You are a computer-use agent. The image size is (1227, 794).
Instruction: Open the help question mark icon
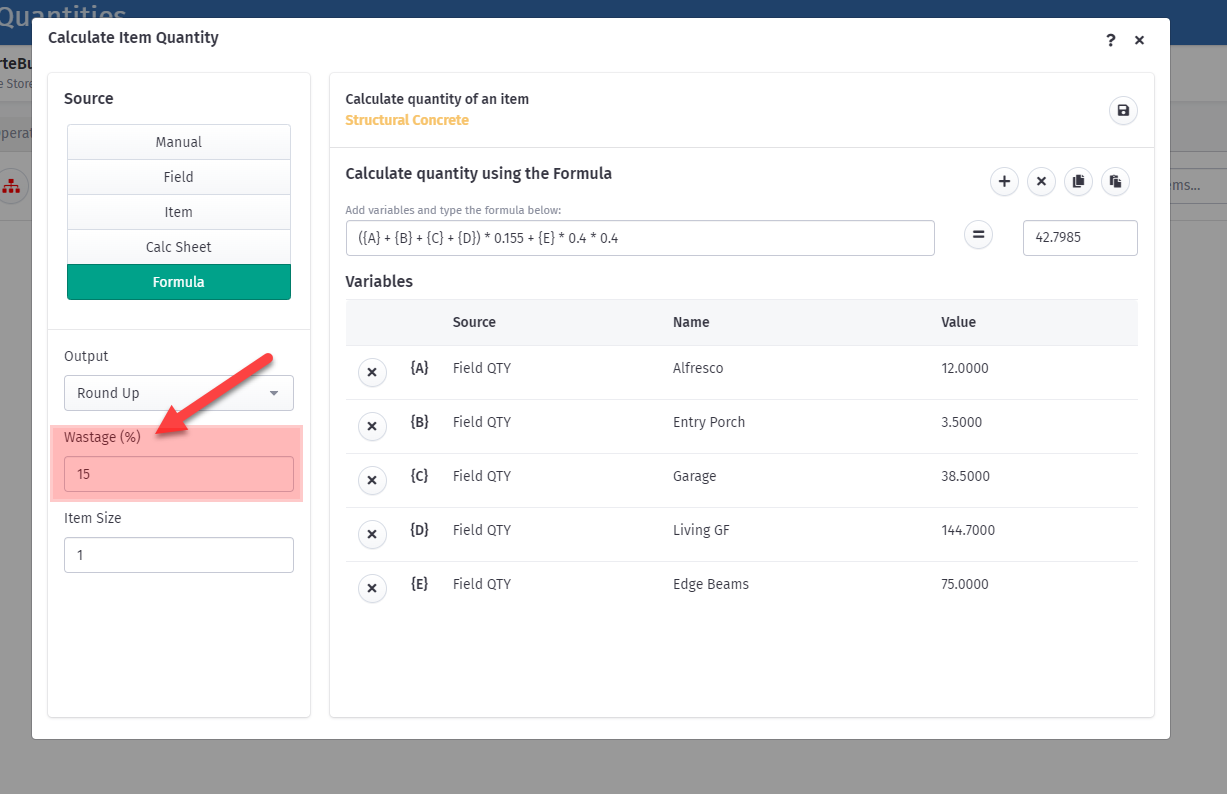click(1110, 40)
